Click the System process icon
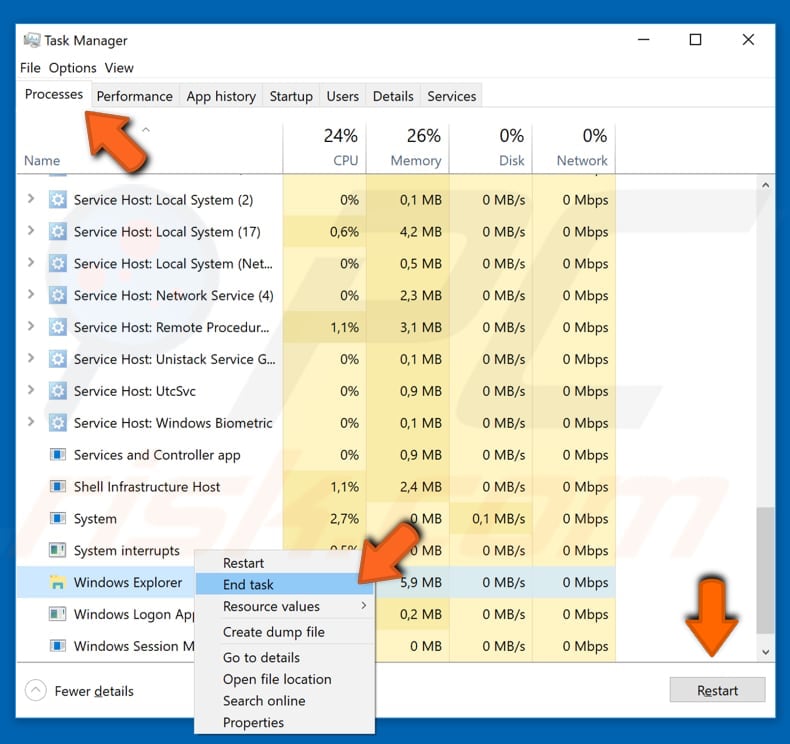The width and height of the screenshot is (790, 744). pyautogui.click(x=57, y=518)
